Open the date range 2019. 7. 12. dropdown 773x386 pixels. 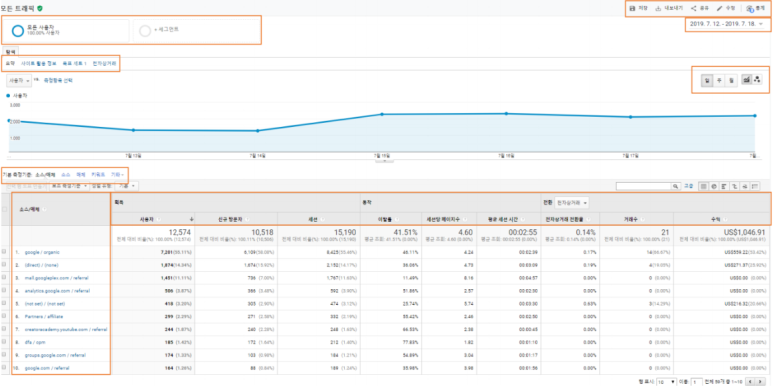coord(726,24)
